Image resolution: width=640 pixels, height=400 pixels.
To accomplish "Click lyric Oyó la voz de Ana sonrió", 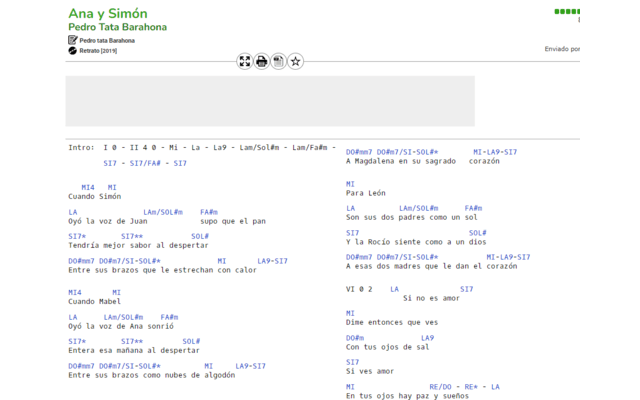I will point(121,326).
